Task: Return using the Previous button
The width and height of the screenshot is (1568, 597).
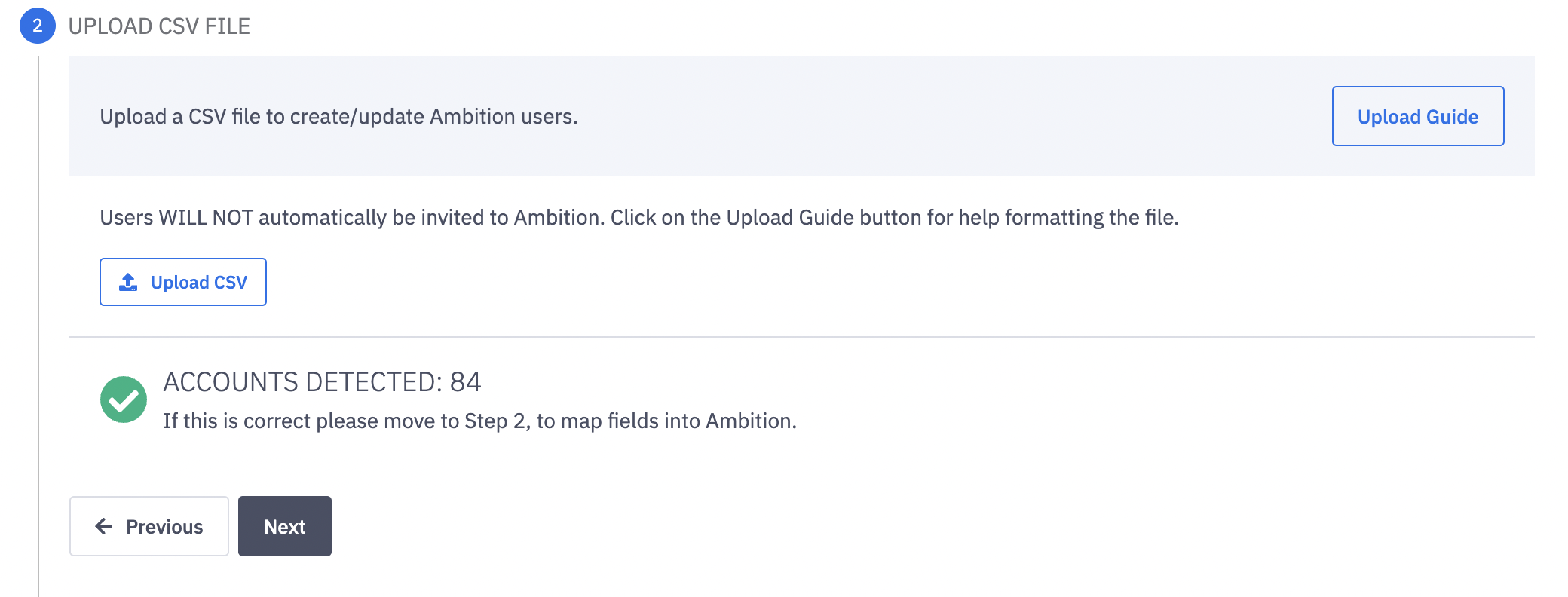Action: click(x=149, y=526)
